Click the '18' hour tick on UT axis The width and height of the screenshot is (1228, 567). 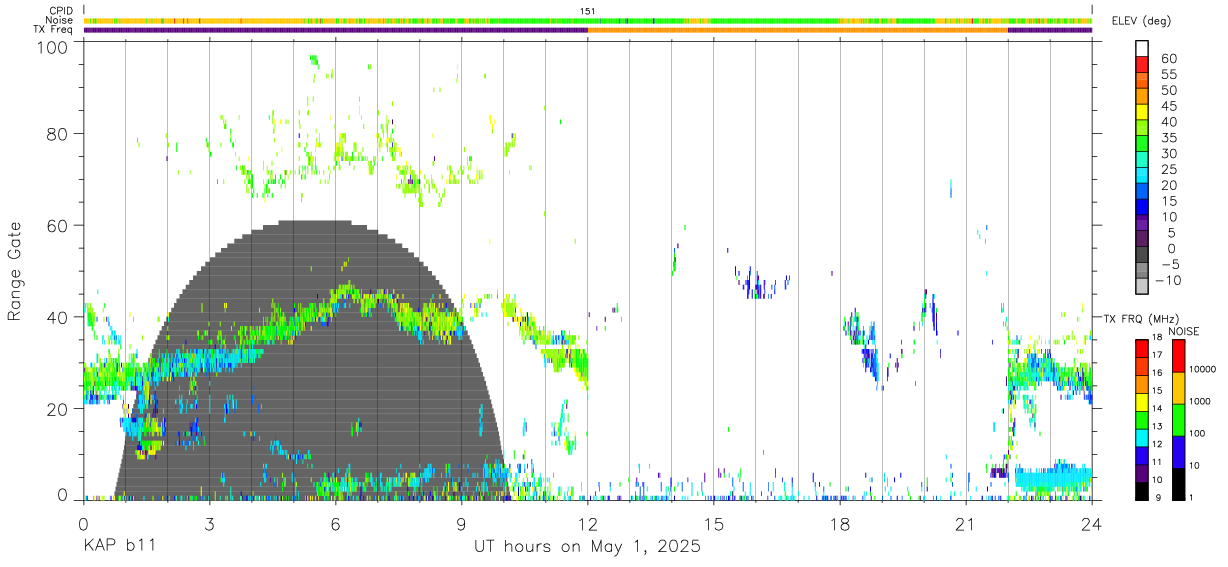[x=840, y=524]
